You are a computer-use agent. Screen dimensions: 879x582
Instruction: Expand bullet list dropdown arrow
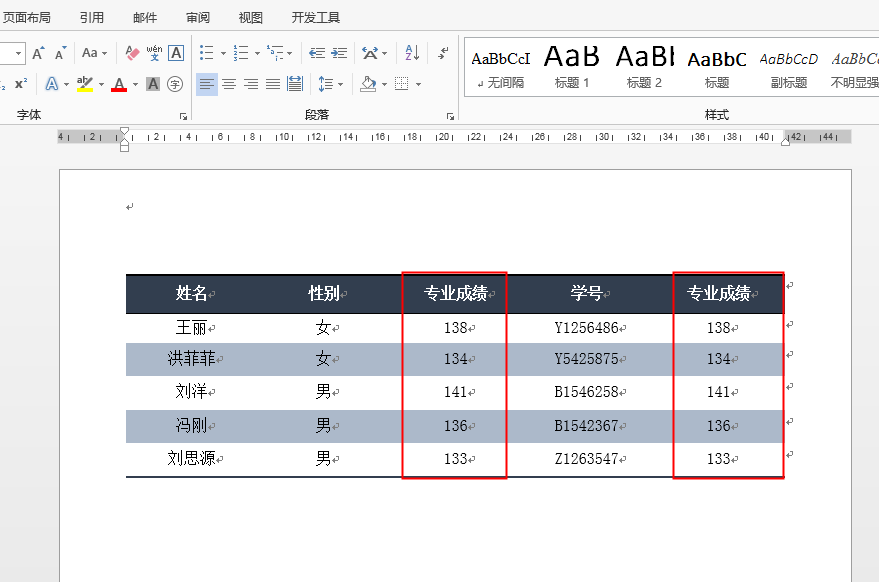[x=223, y=54]
